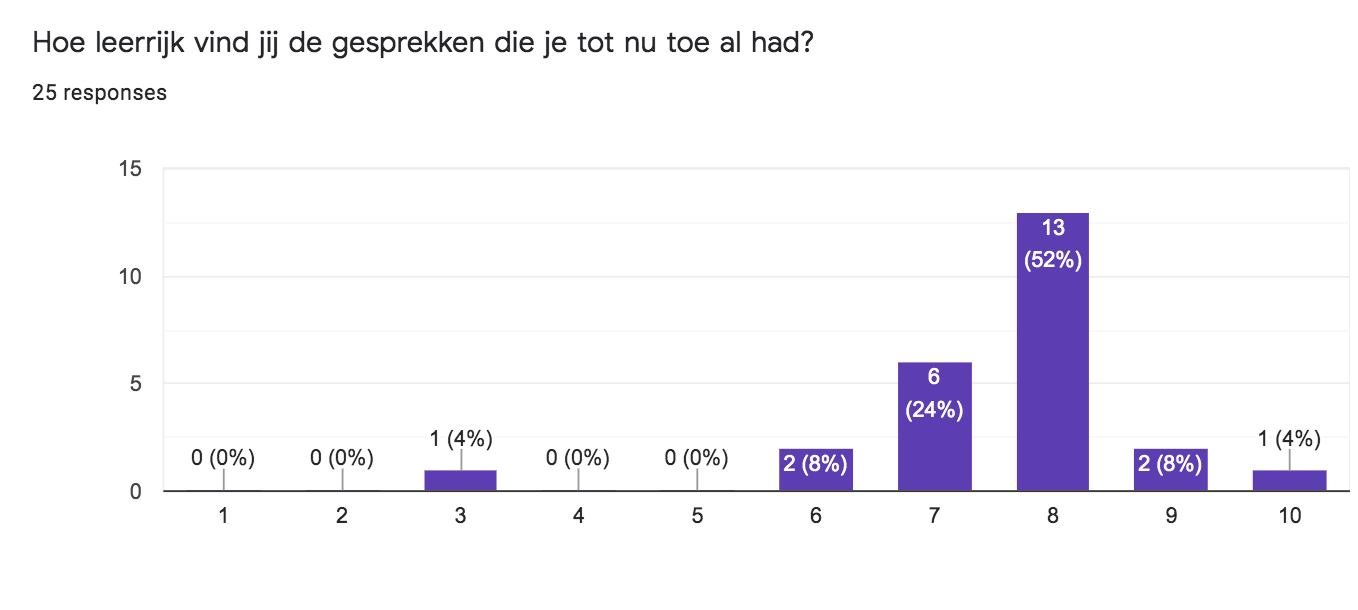Viewport: 1358px width, 610px height.
Task: Click the bar for rating 10
Action: (x=1290, y=481)
